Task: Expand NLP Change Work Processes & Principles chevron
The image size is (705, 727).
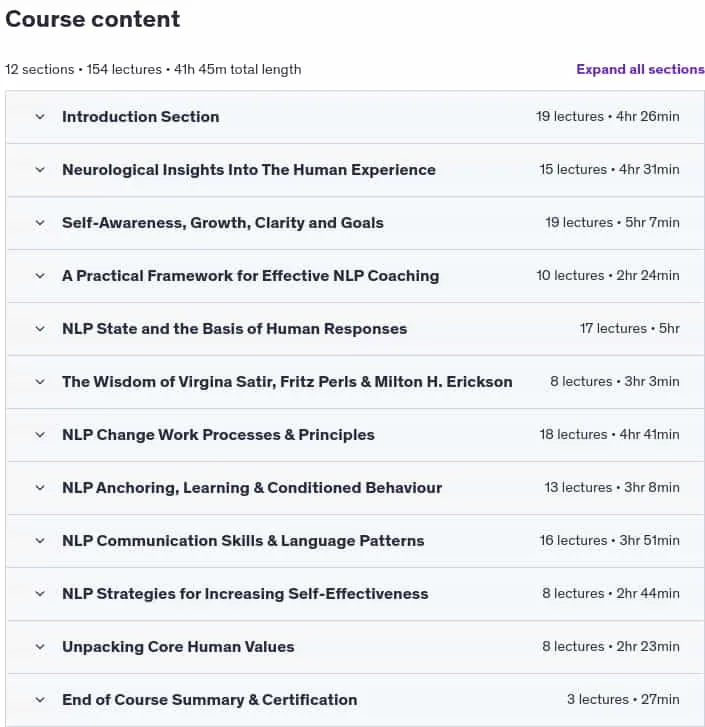Action: click(x=40, y=435)
